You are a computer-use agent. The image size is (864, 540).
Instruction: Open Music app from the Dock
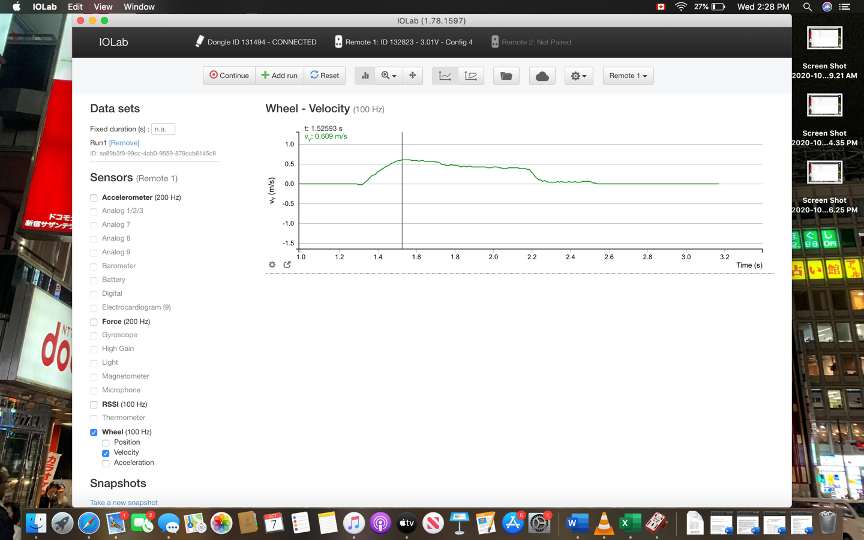tap(354, 523)
